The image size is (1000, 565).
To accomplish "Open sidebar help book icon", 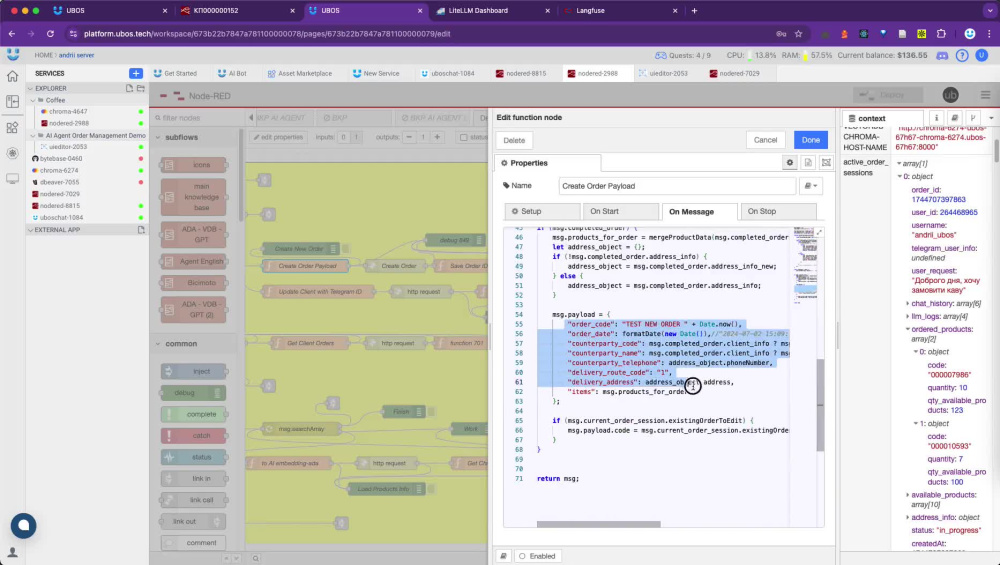I will click(x=955, y=118).
